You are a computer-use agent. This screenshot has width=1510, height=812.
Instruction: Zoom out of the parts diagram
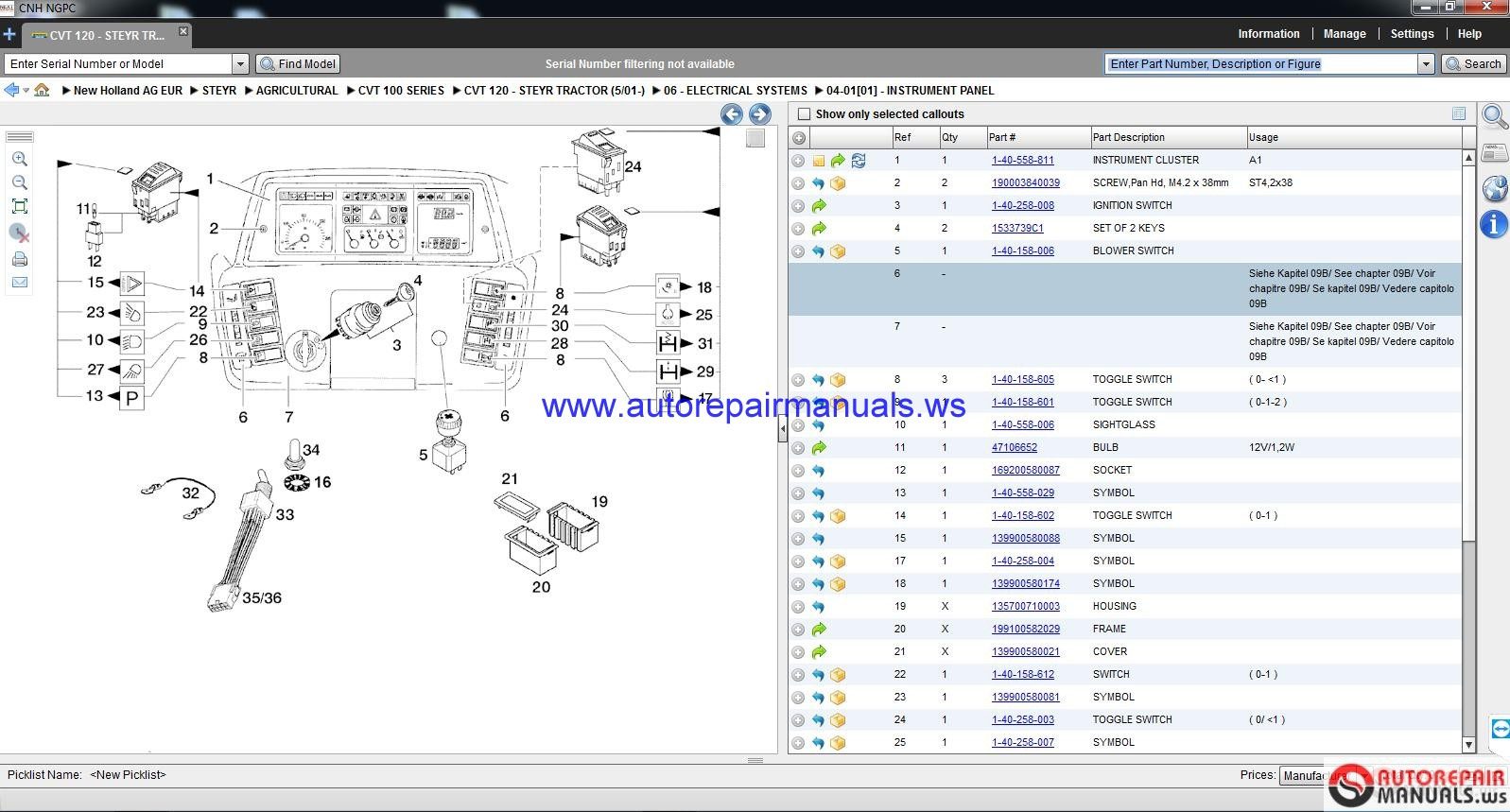pos(19,182)
